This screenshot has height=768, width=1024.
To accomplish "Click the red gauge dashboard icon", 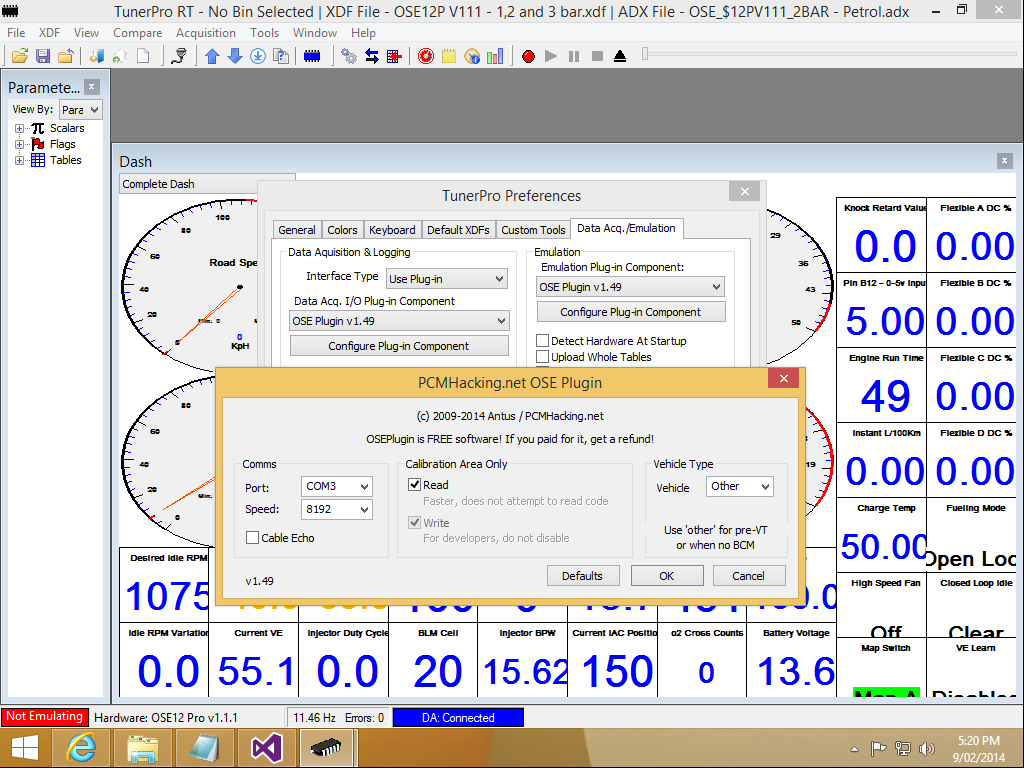I will point(426,56).
